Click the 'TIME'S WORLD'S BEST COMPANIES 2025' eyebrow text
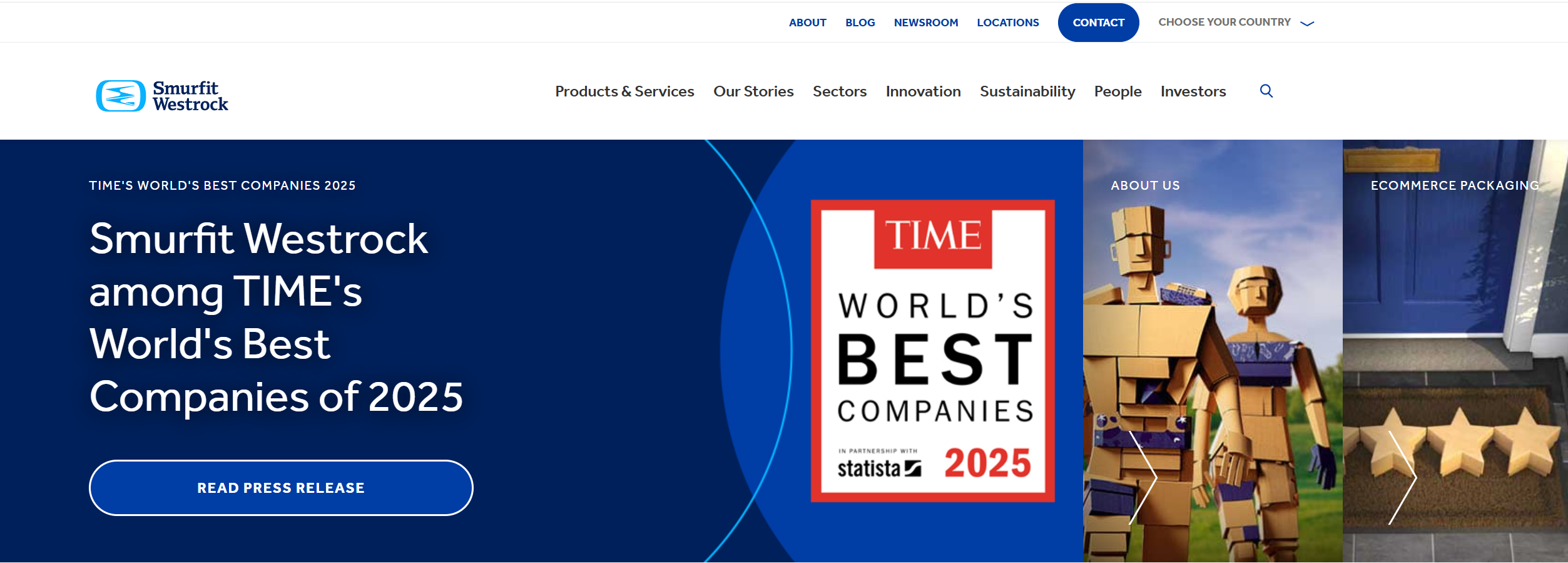 click(x=222, y=185)
